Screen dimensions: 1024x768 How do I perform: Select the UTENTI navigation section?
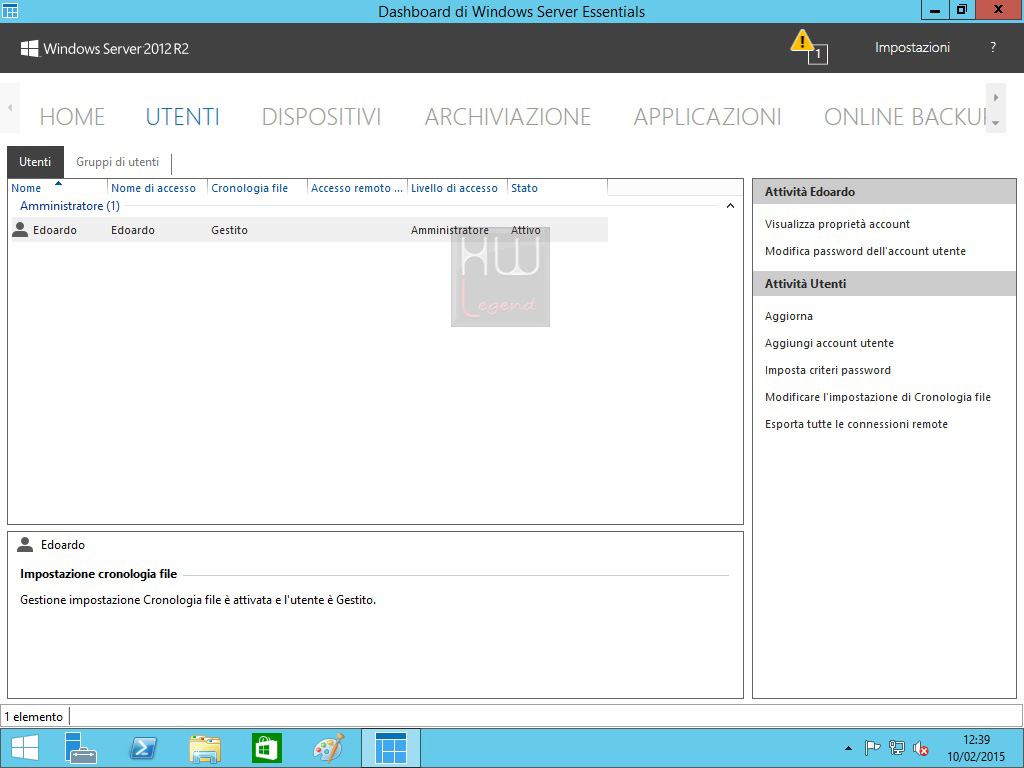point(182,117)
